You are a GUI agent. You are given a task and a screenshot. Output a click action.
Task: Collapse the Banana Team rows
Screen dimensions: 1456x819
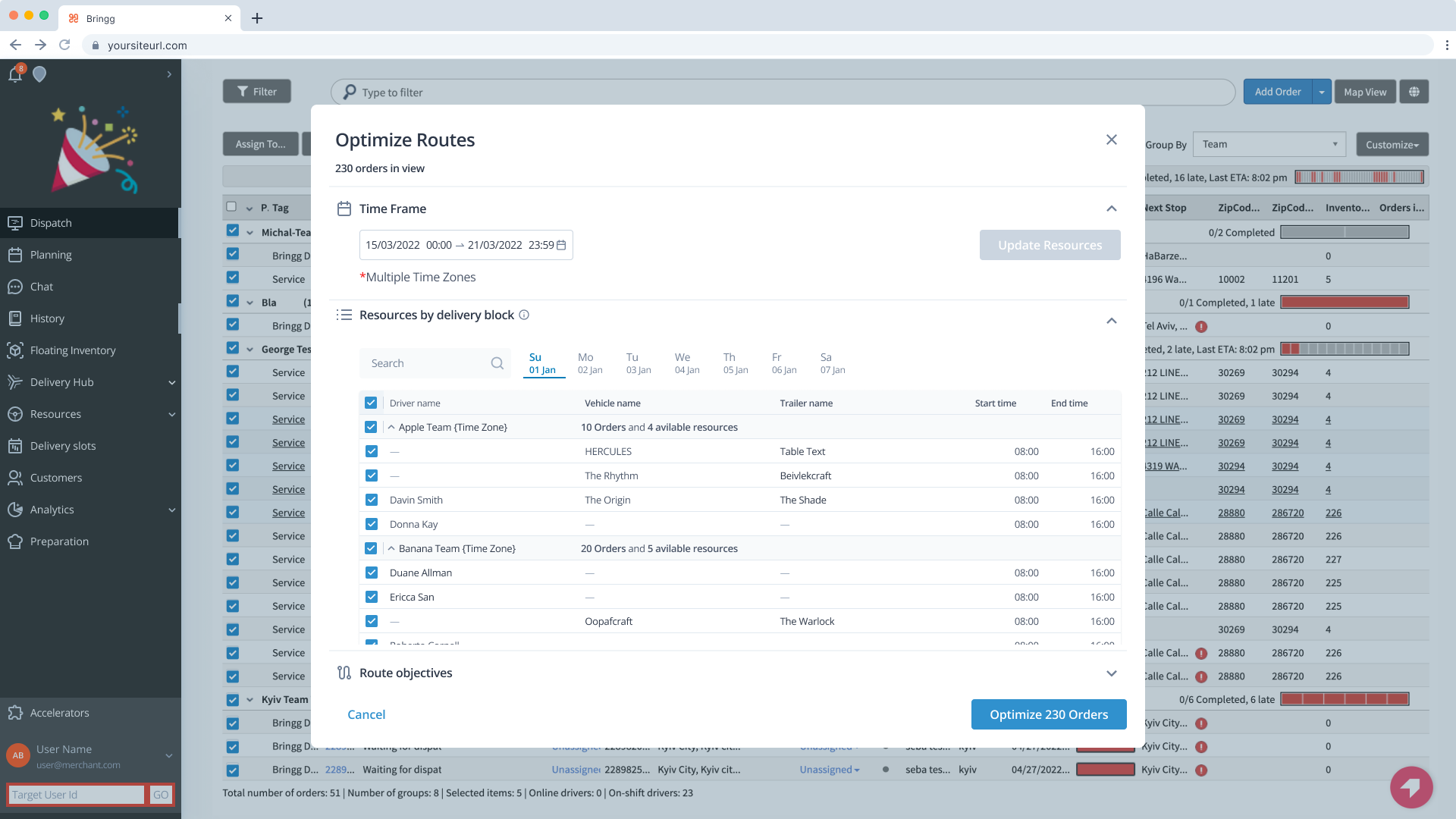pyautogui.click(x=391, y=548)
